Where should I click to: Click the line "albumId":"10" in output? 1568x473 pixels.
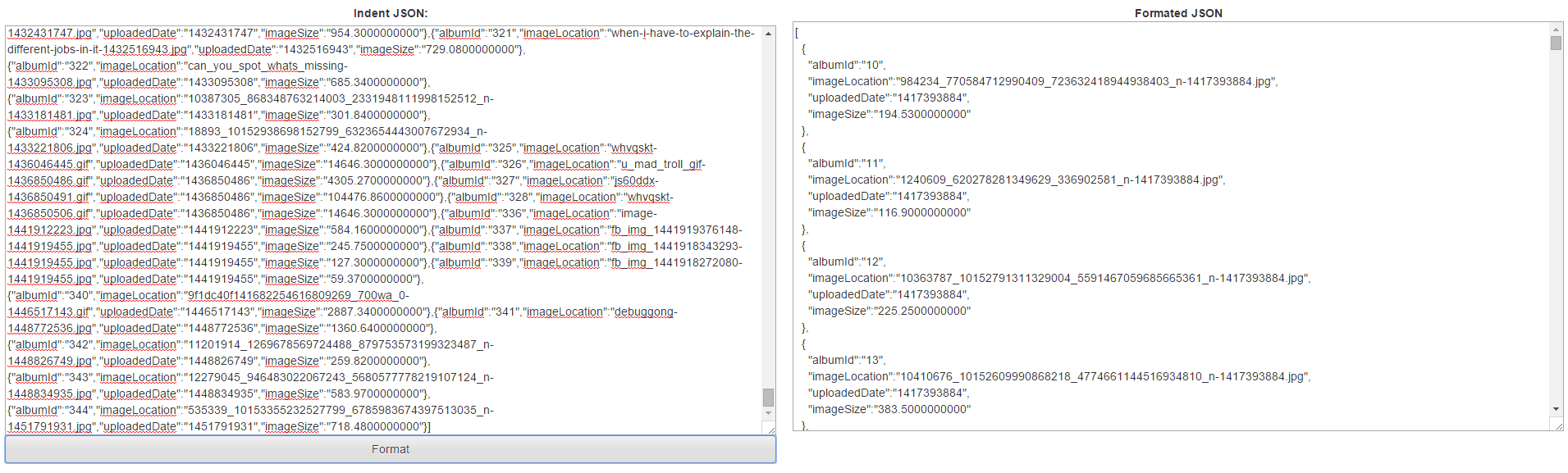click(847, 65)
